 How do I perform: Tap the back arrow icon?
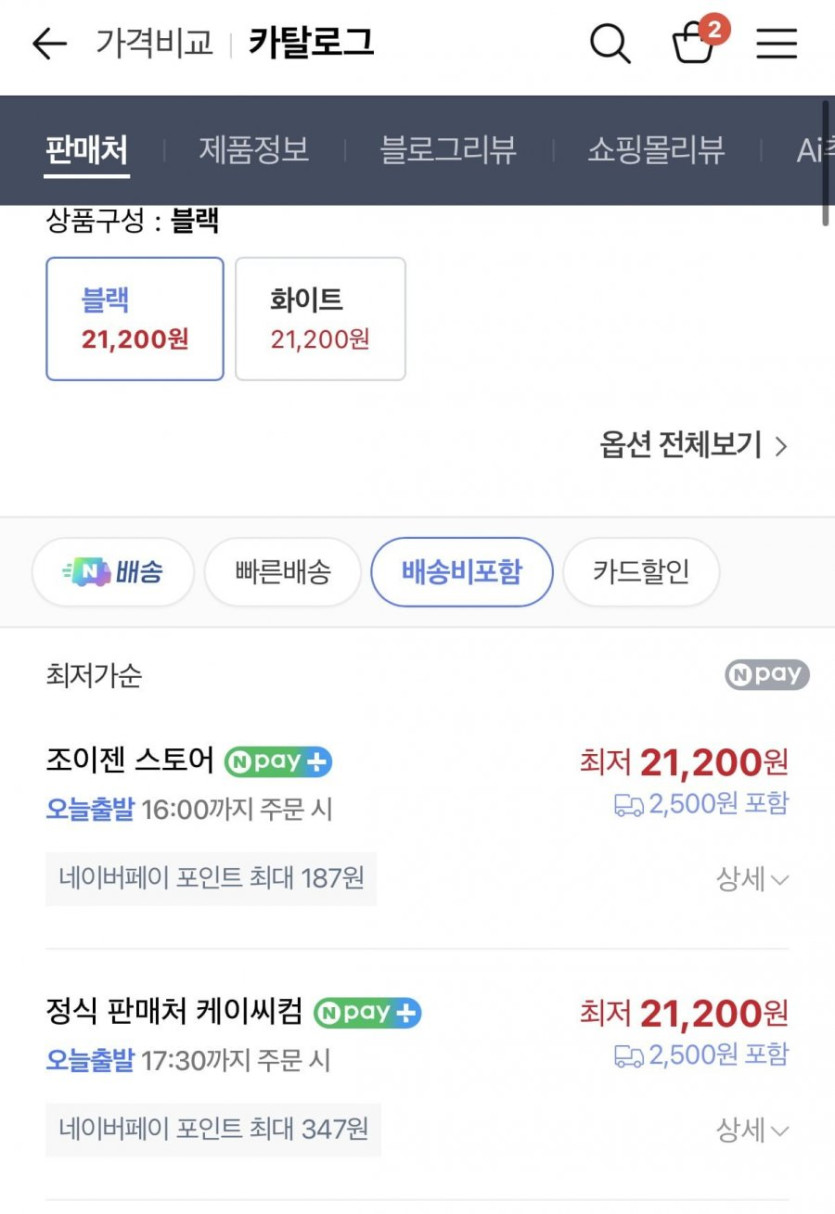point(48,44)
